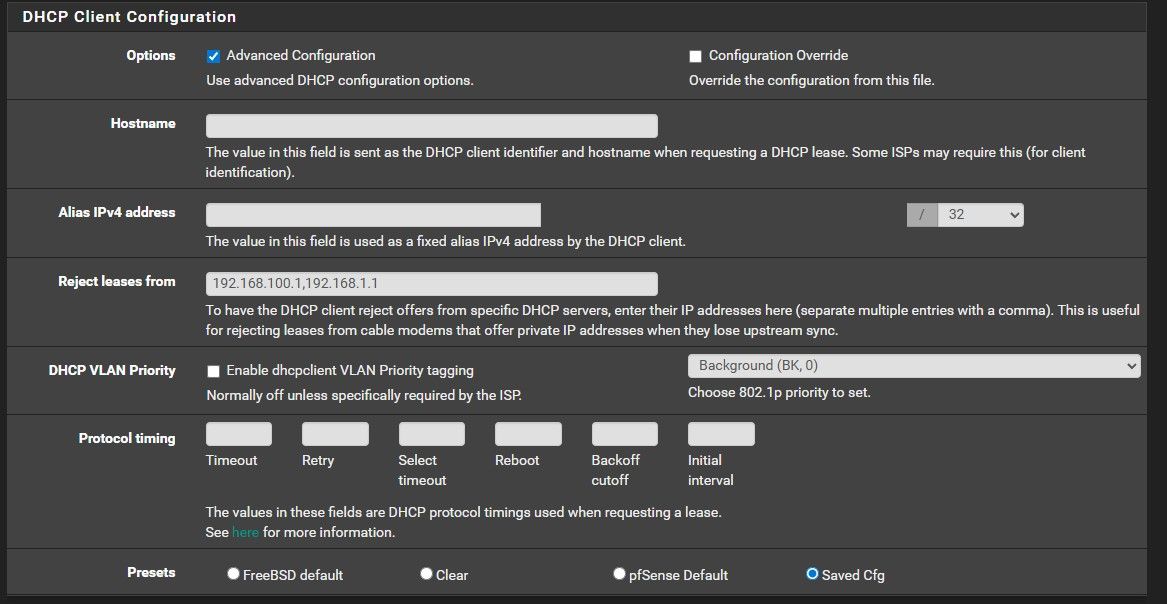1167x604 pixels.
Task: Click the 'Alias IPv4 address' label
Action: tap(117, 212)
